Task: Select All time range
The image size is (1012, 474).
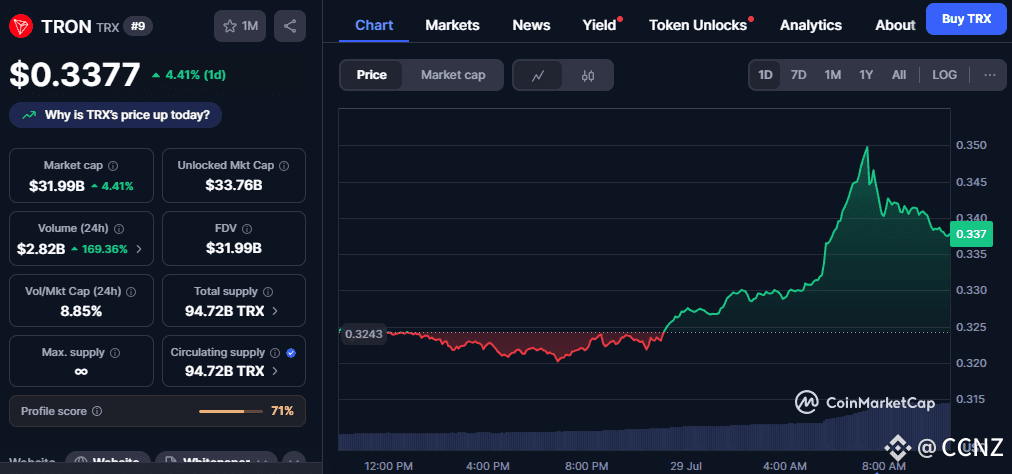Action: pos(899,75)
